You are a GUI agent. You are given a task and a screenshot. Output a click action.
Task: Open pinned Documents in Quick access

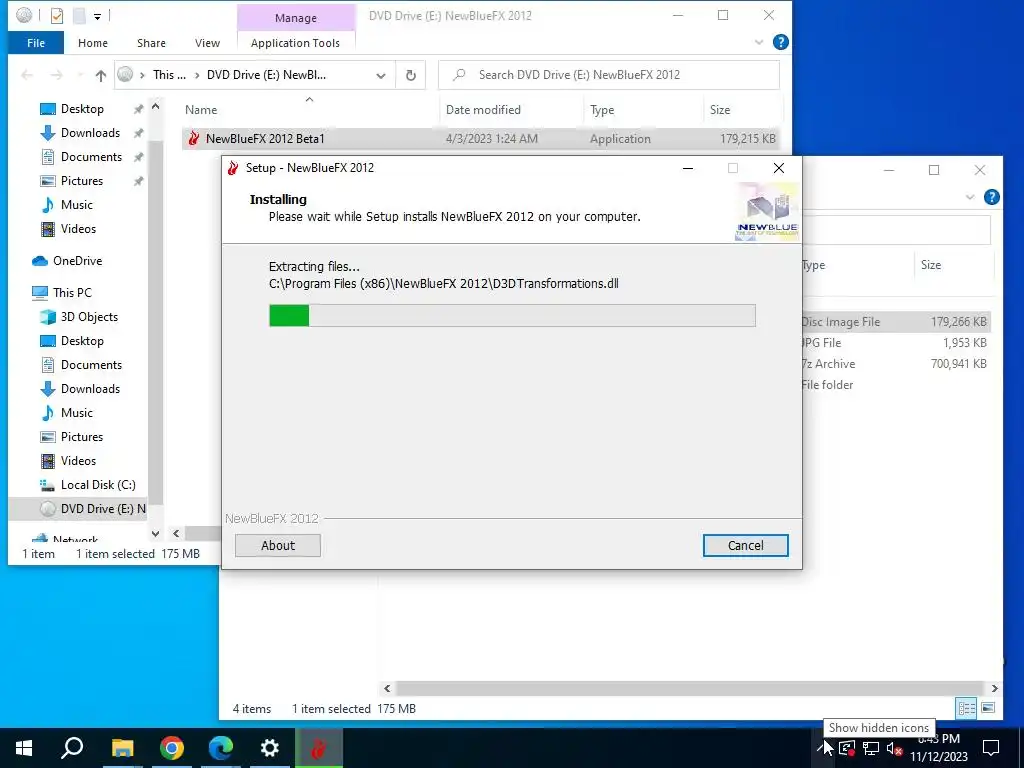[x=91, y=157]
